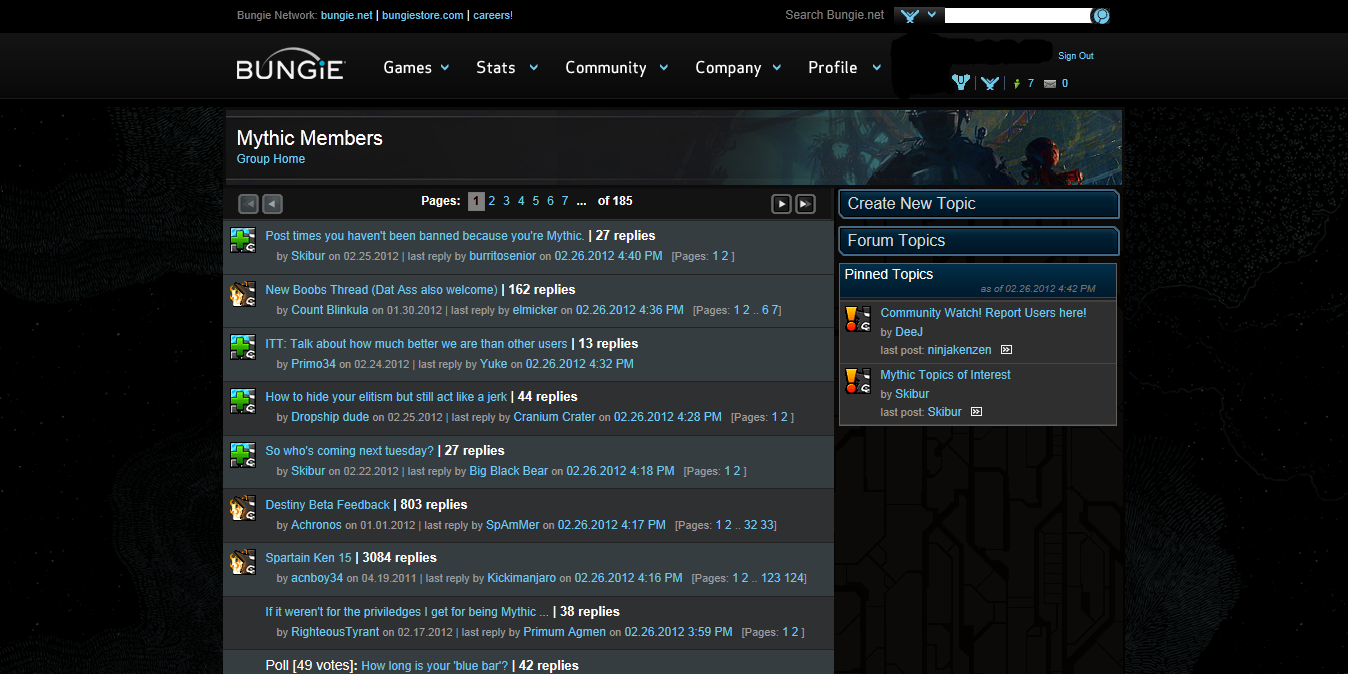Screen dimensions: 1348x674
Task: Open page 33 of Destiny Beta Feedback
Action: coord(767,525)
